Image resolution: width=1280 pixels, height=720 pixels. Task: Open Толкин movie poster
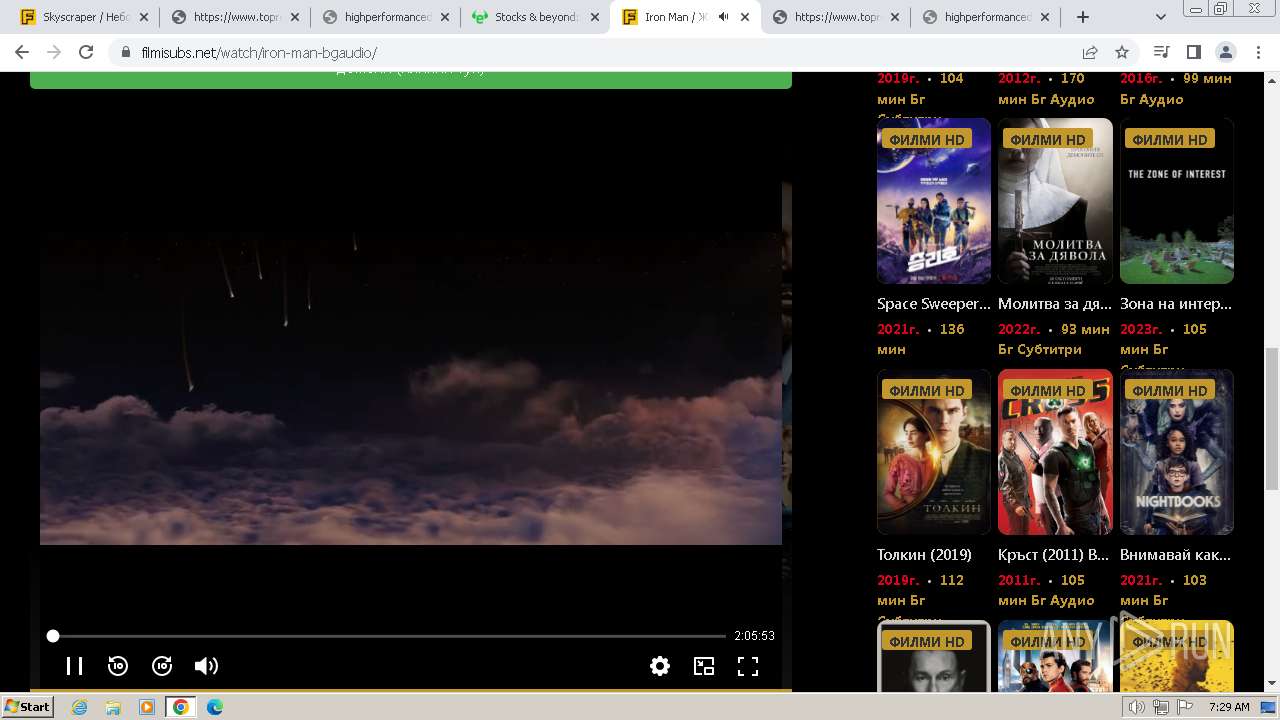click(934, 452)
